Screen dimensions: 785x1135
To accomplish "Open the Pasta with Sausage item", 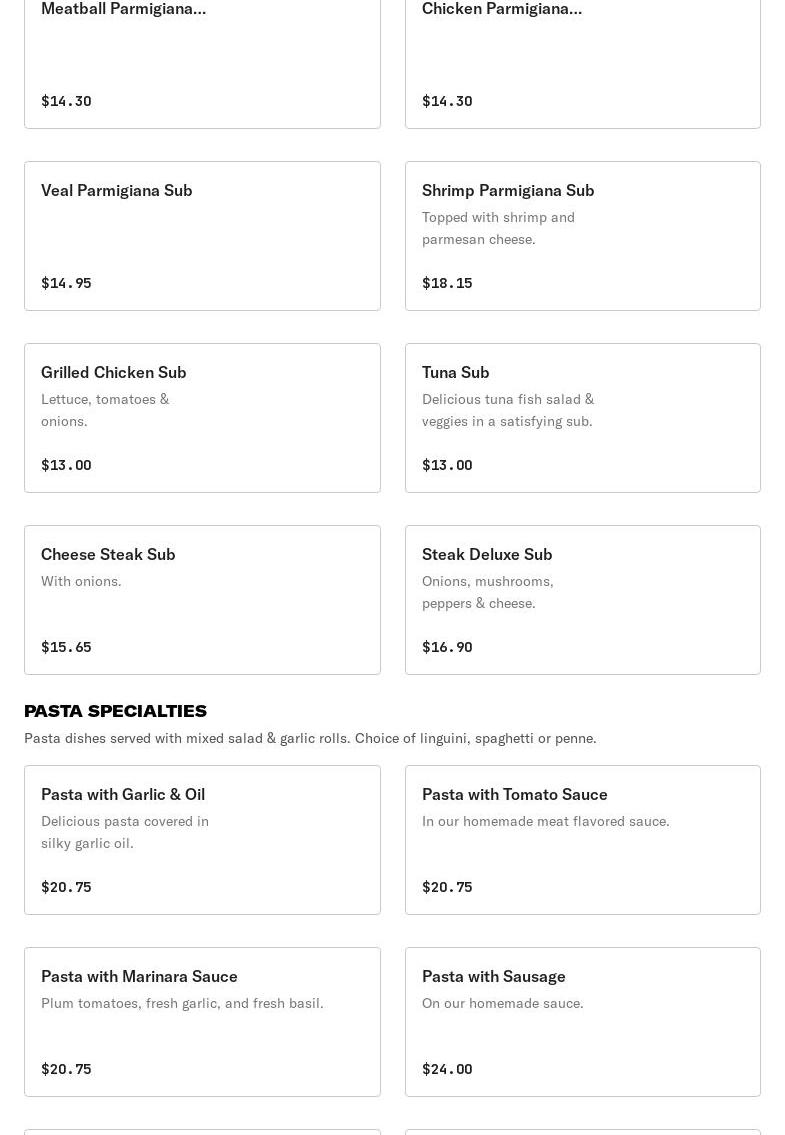I will [x=582, y=1022].
